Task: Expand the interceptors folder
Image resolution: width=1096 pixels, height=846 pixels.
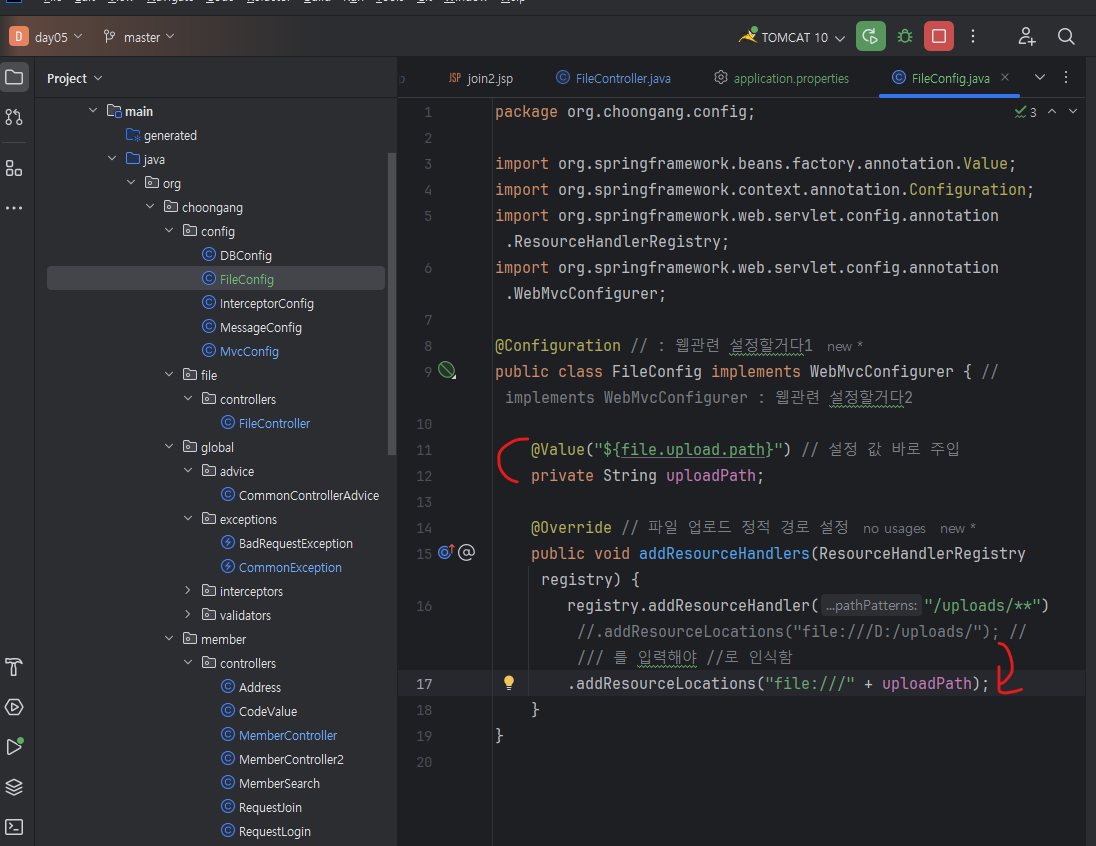Action: coord(188,591)
